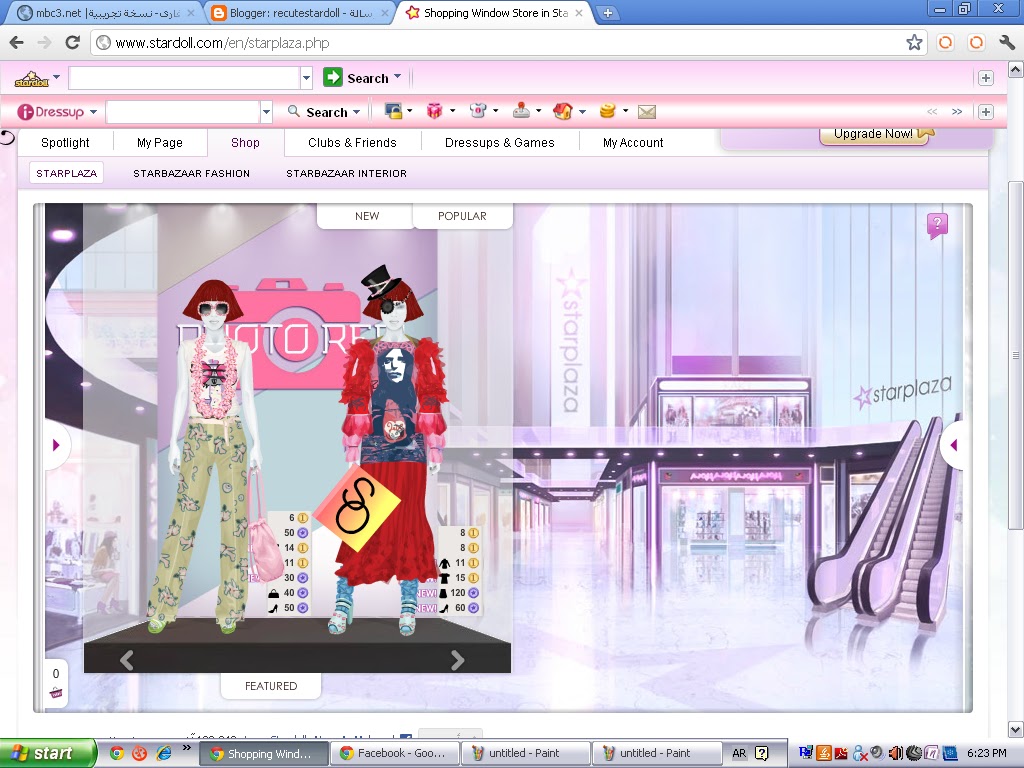The height and width of the screenshot is (768, 1024).
Task: Open Clubs & Friends menu tab
Action: (353, 142)
